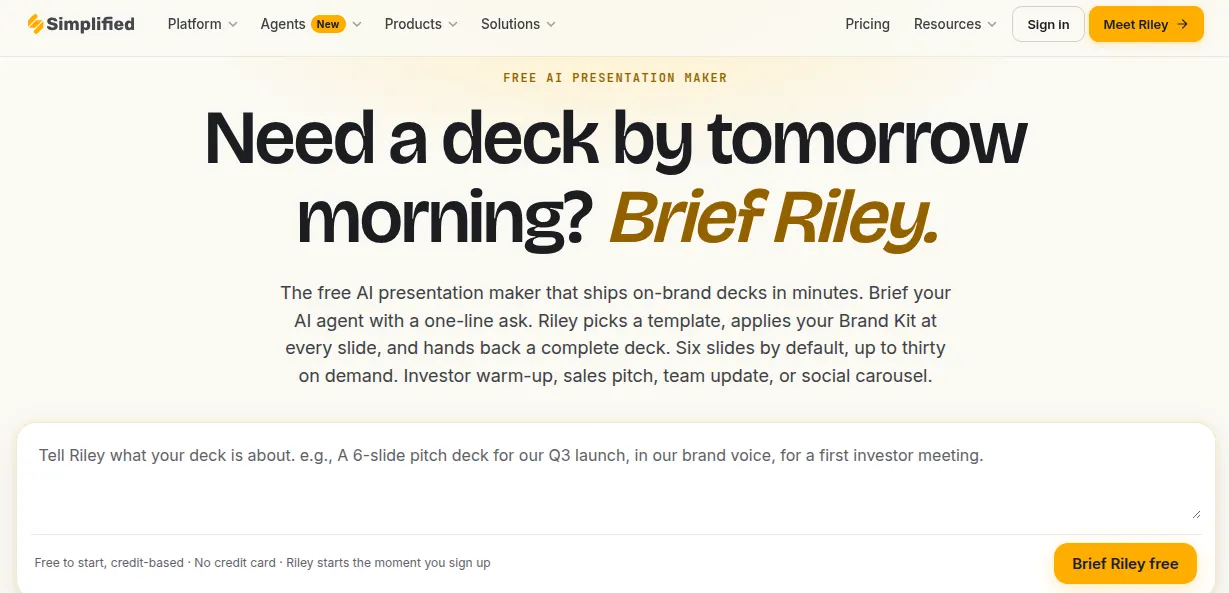The image size is (1229, 593).
Task: Expand the Resources dropdown chevron
Action: (x=992, y=24)
